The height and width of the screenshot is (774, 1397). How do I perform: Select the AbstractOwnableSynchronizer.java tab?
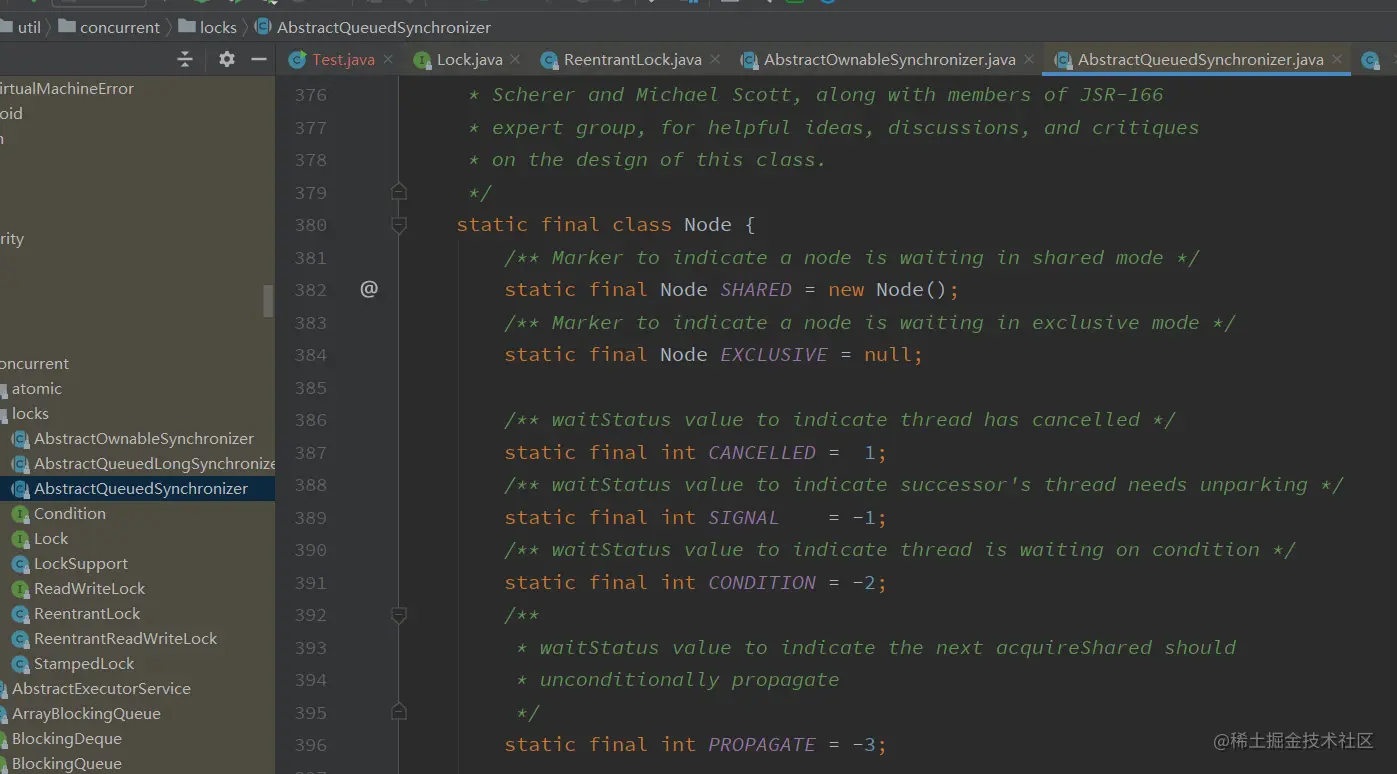click(889, 60)
